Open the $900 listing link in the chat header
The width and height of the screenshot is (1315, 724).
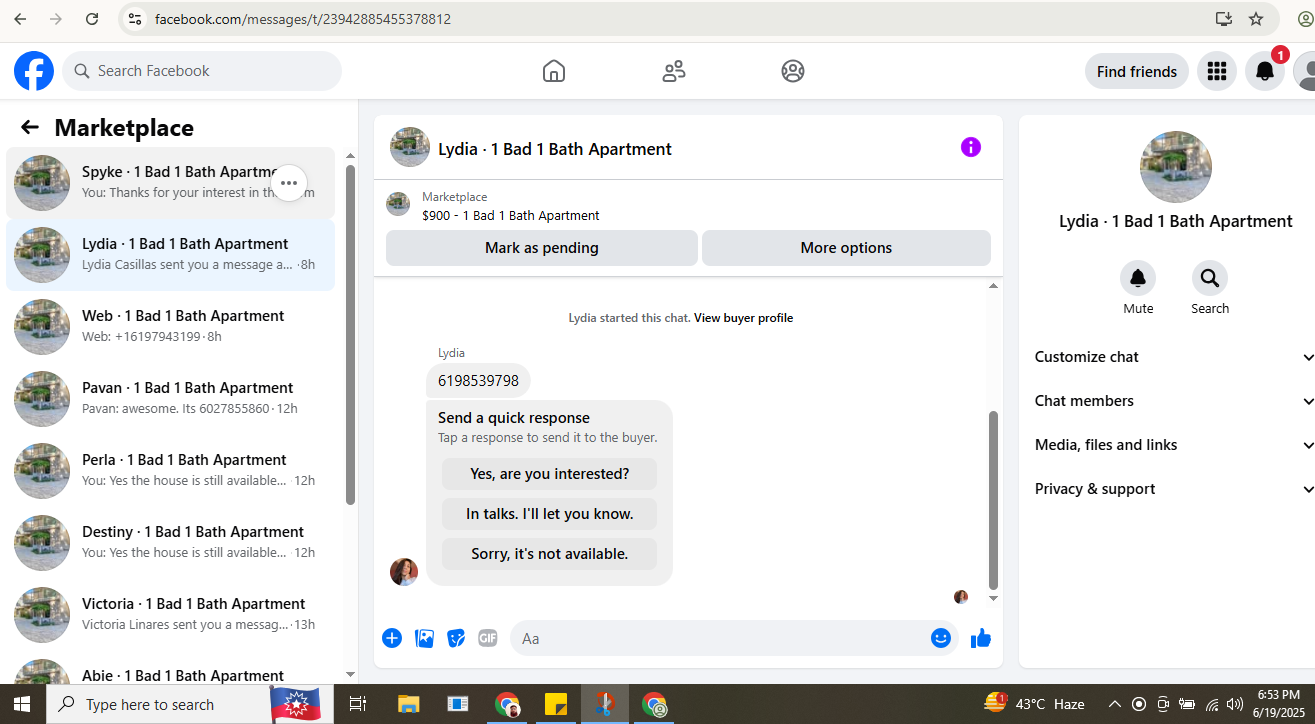(511, 215)
